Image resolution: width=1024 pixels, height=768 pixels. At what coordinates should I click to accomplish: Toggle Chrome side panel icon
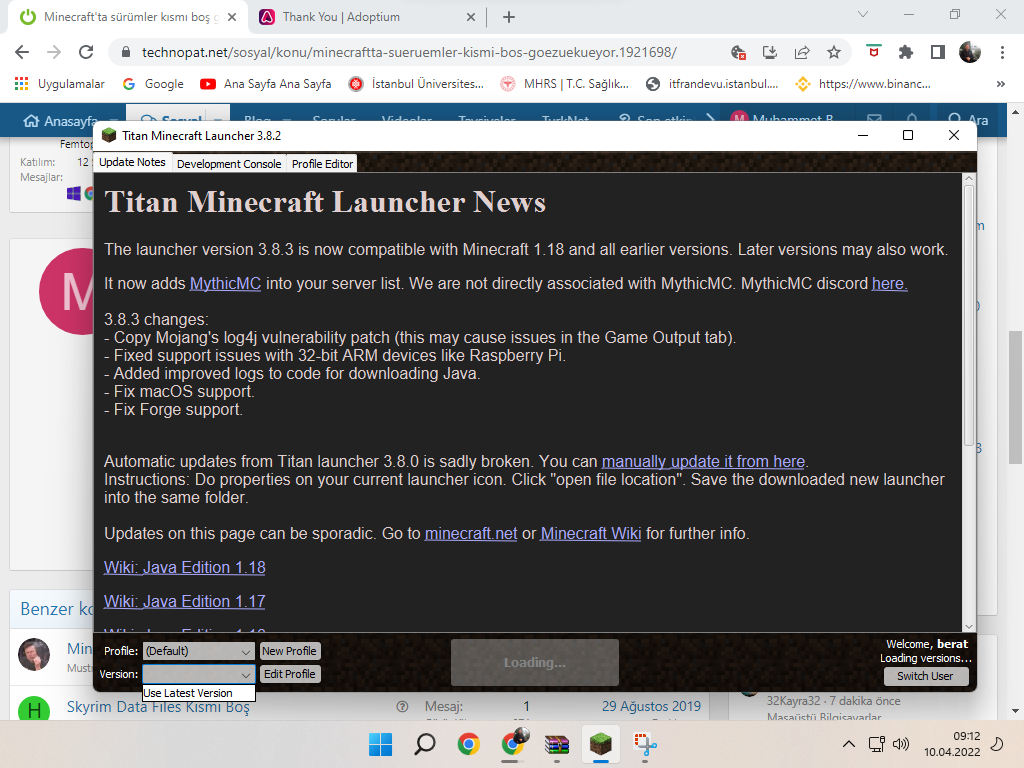pos(938,52)
